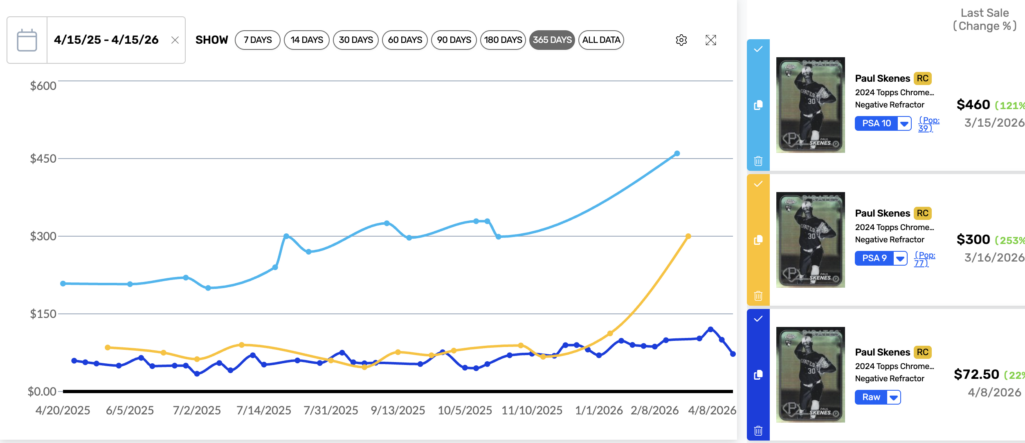Click the 3/16/2026 sale date
The image size is (1025, 443).
[995, 257]
